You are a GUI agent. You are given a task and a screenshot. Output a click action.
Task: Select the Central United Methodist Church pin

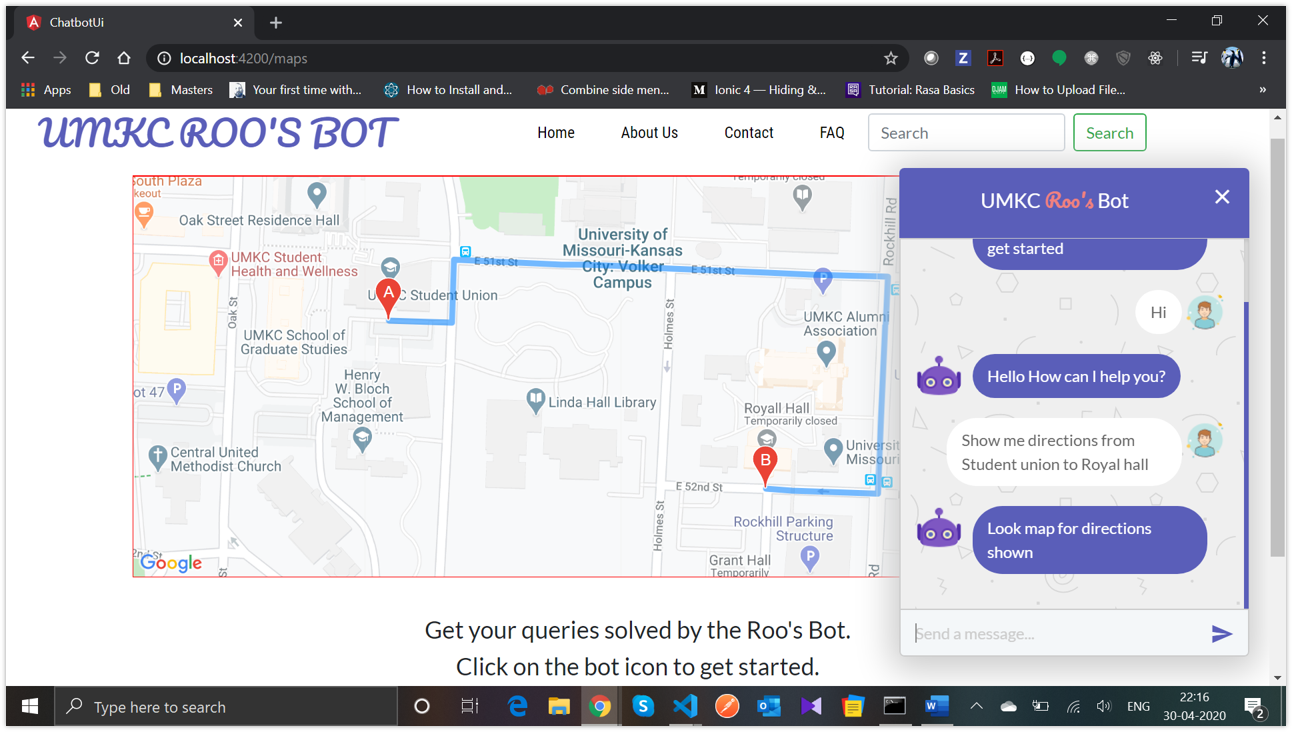157,457
